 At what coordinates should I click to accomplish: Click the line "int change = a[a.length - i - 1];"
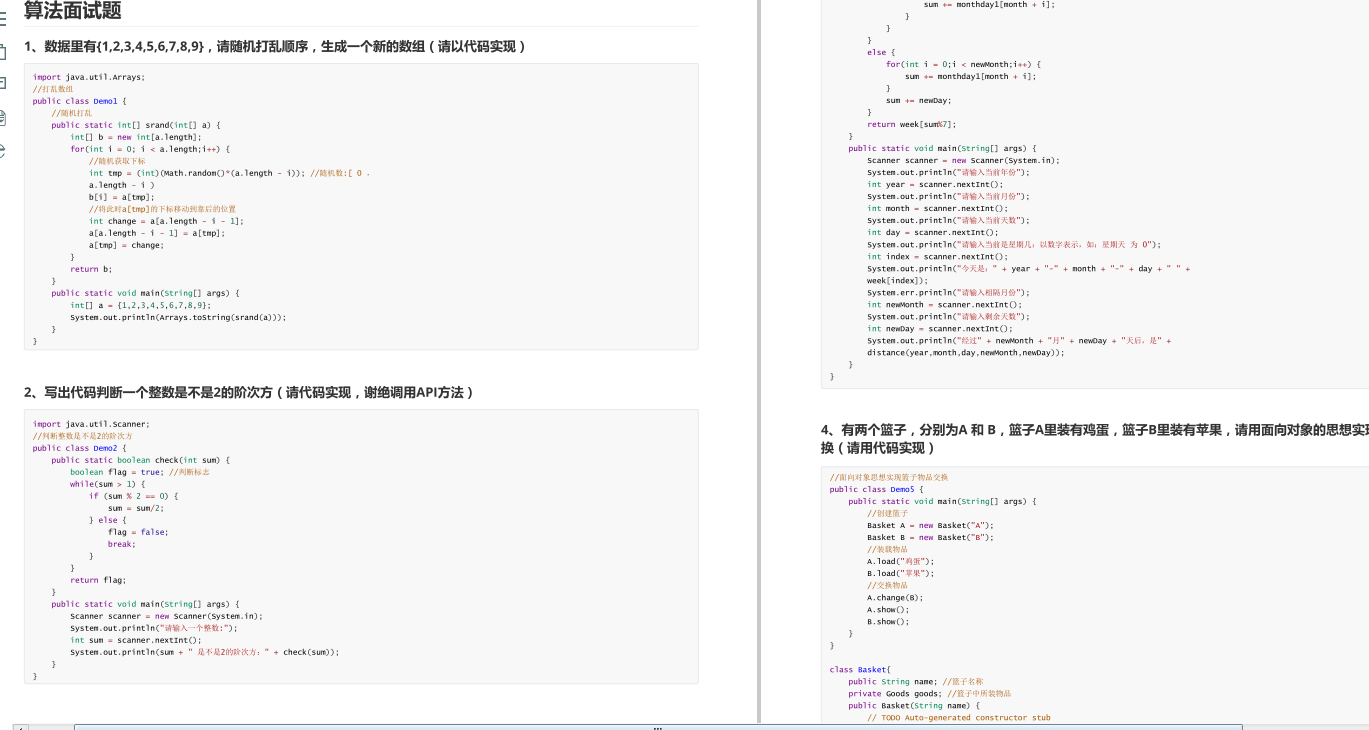(x=166, y=221)
